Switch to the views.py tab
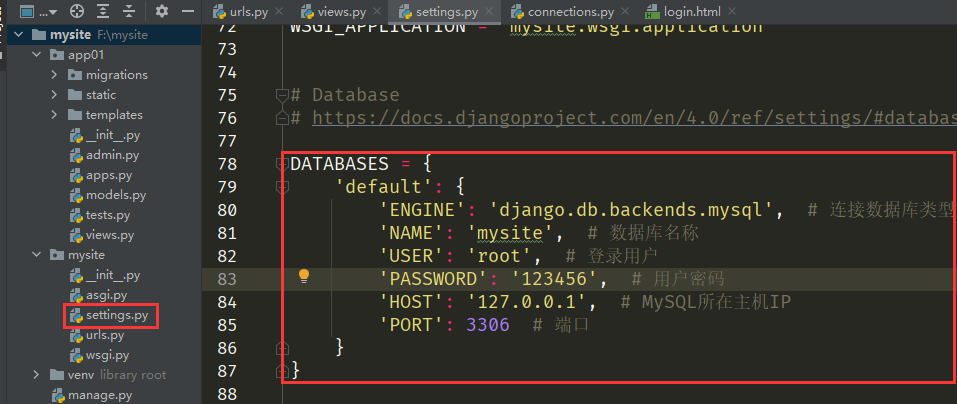The height and width of the screenshot is (404, 957). tap(346, 12)
